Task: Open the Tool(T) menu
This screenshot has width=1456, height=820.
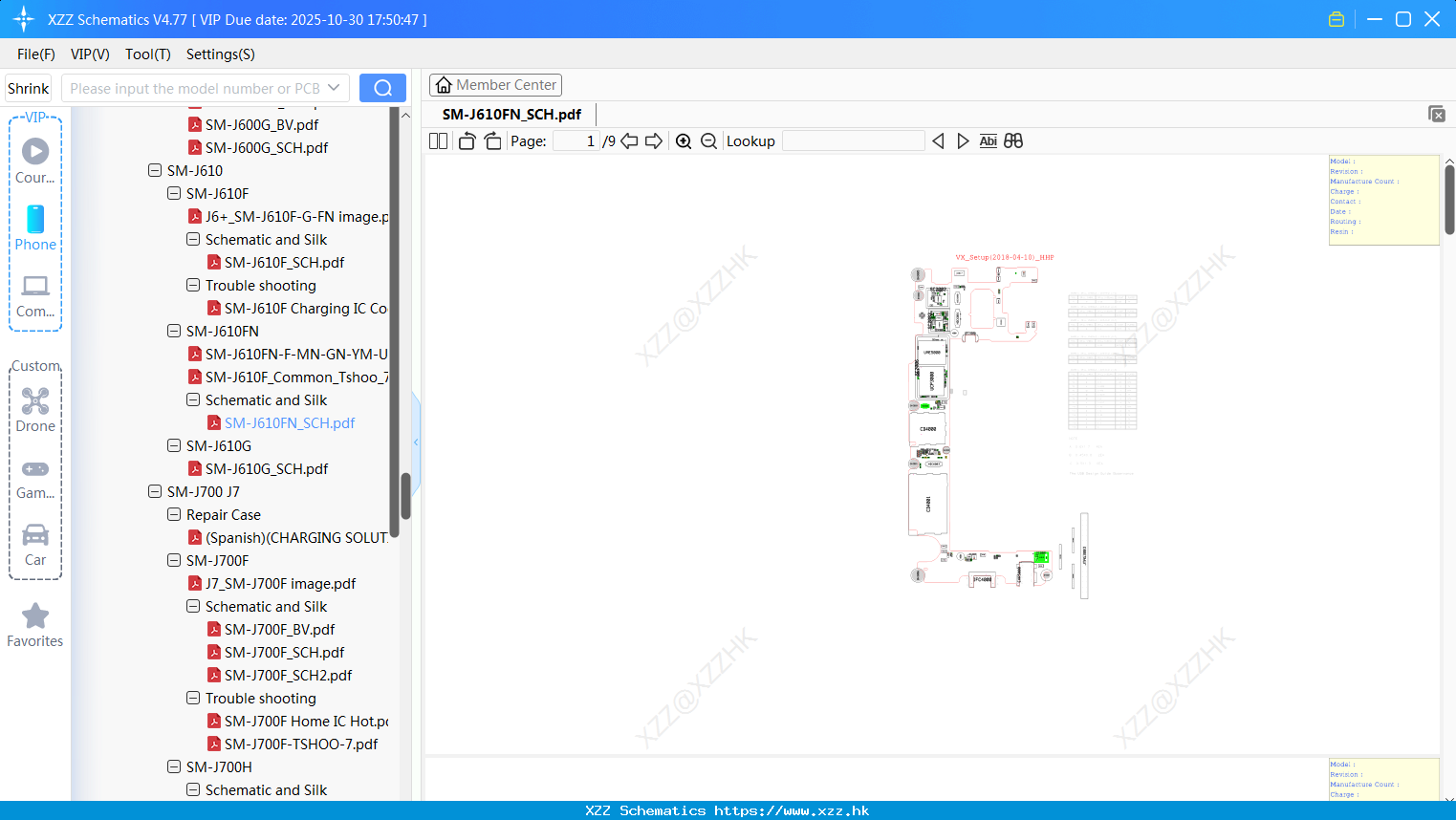Action: coord(148,54)
